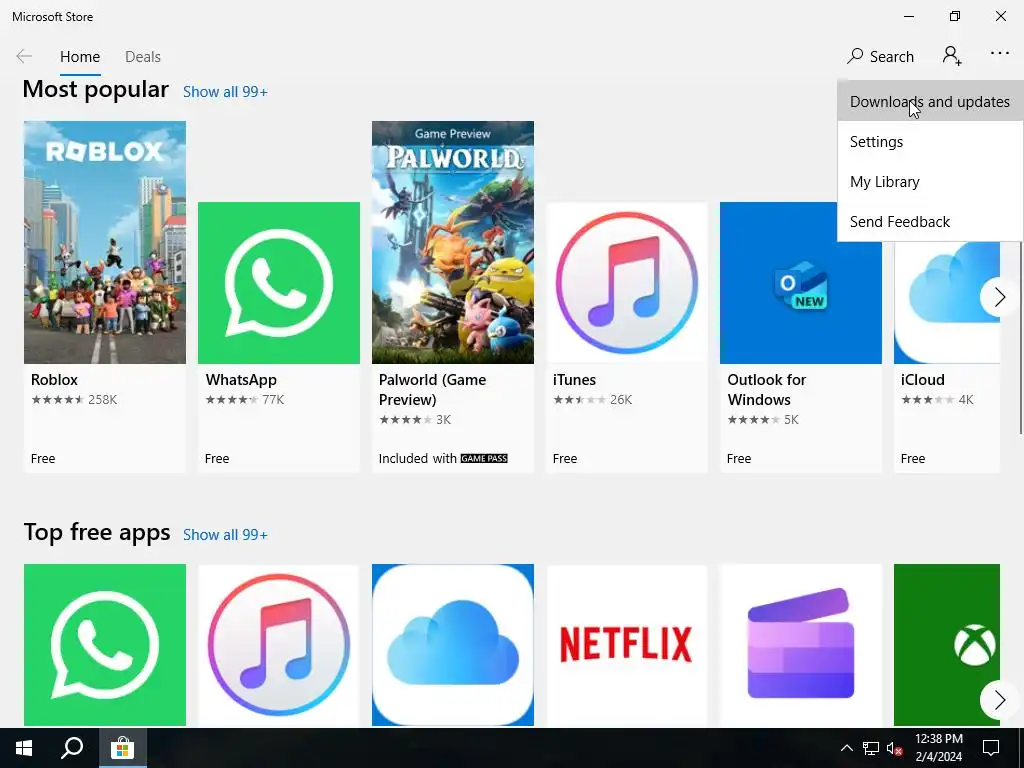Click the WhatsApp title under Most popular
The height and width of the screenshot is (768, 1024).
[x=241, y=380]
